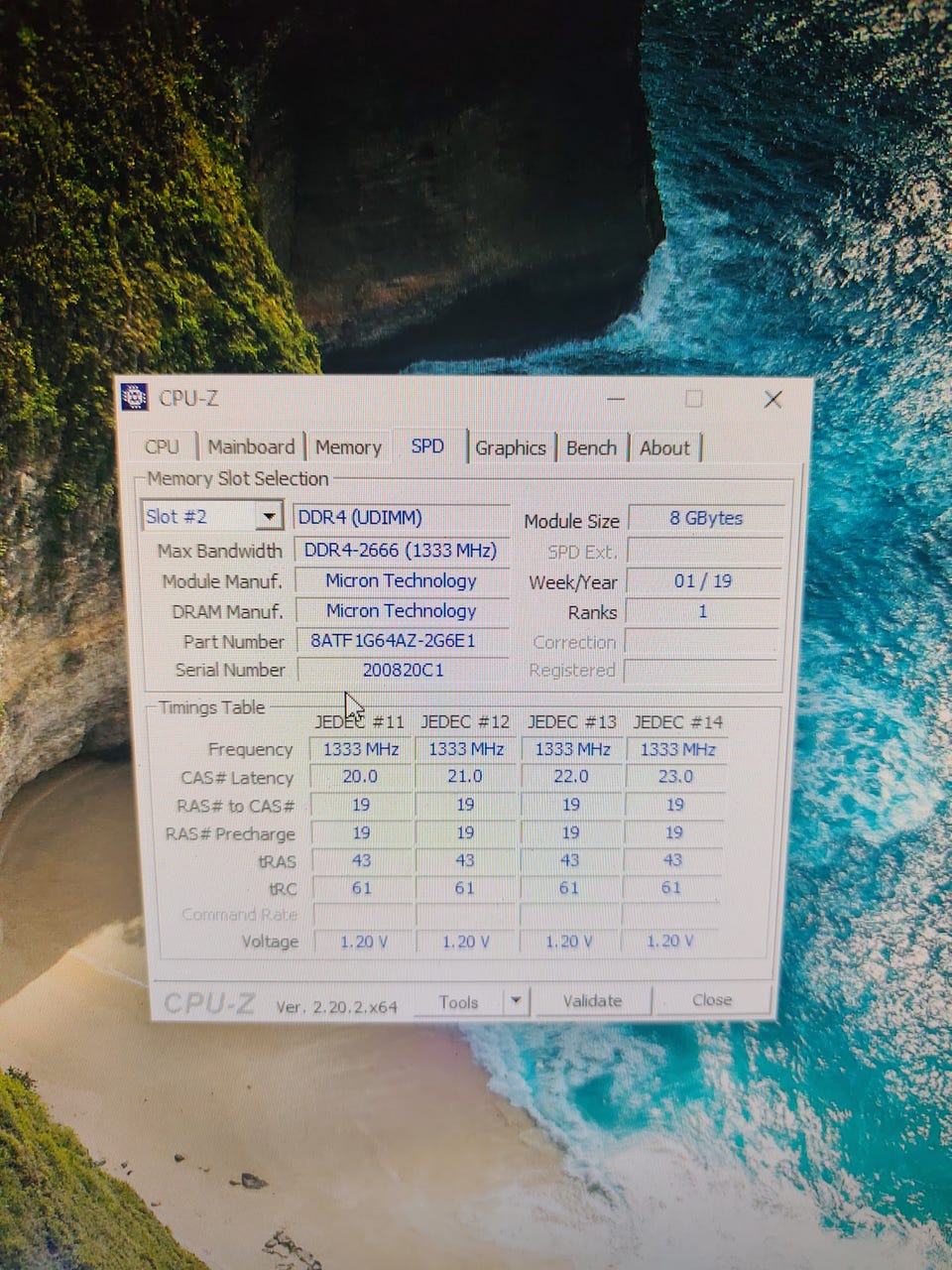
Task: Go to the Bench tab
Action: click(x=591, y=447)
